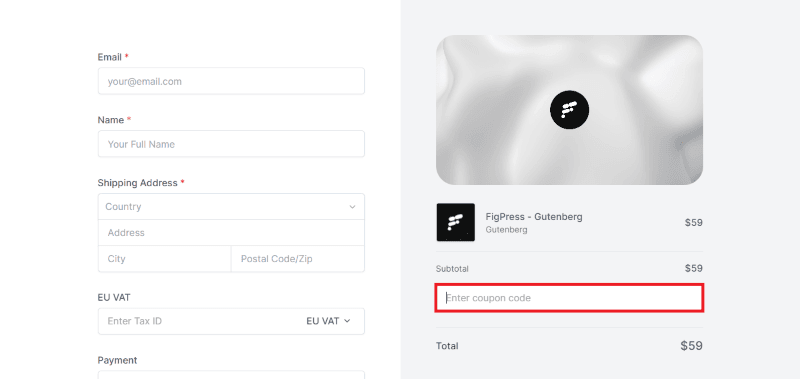Select the Country combo box field
The height and width of the screenshot is (379, 800).
[x=231, y=207]
